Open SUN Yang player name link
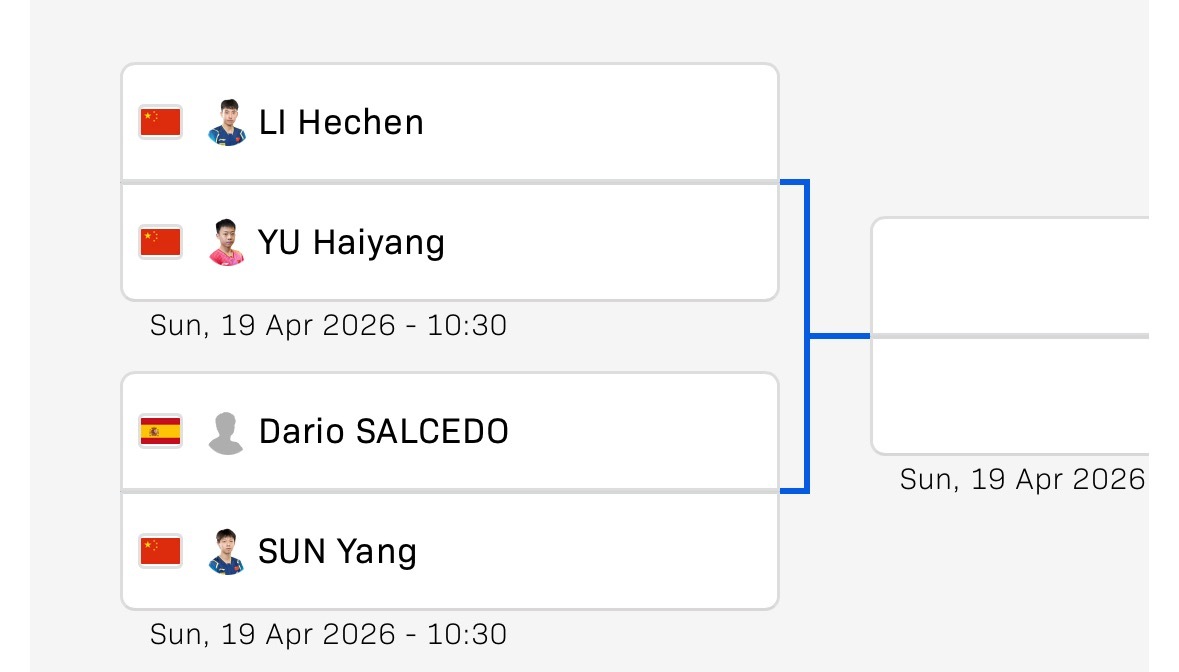Image resolution: width=1179 pixels, height=672 pixels. (x=337, y=551)
